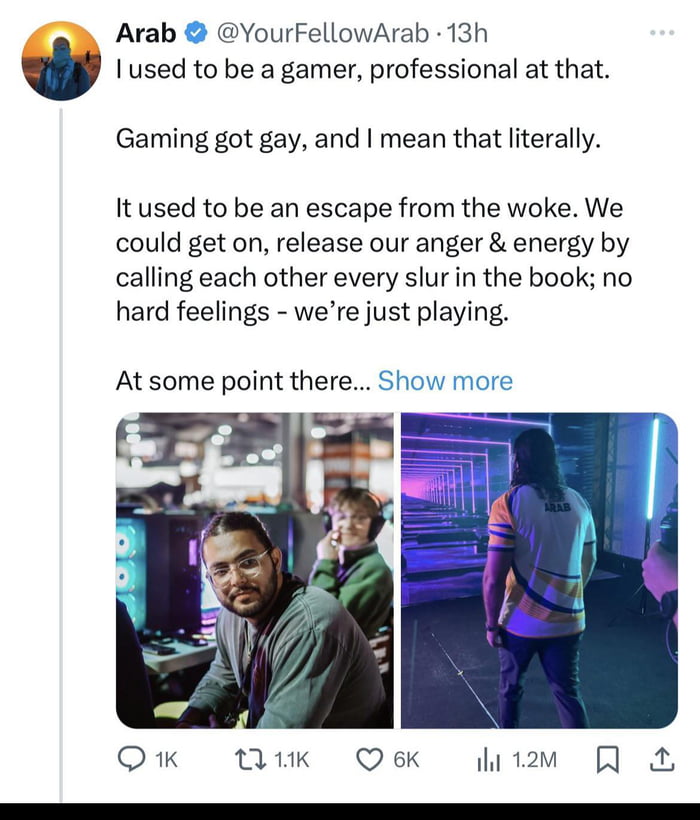
Task: Click the display name "Arab"
Action: (x=146, y=33)
